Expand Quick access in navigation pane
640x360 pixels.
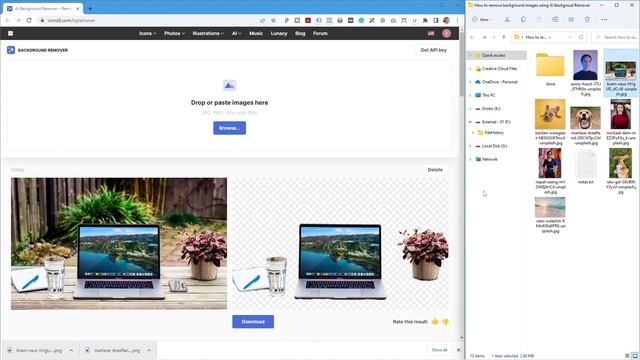(470, 55)
